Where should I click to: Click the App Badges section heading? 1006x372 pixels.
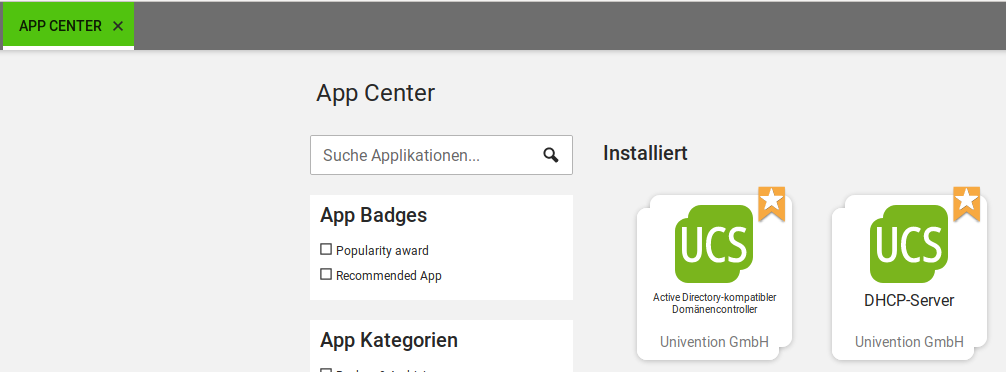373,216
